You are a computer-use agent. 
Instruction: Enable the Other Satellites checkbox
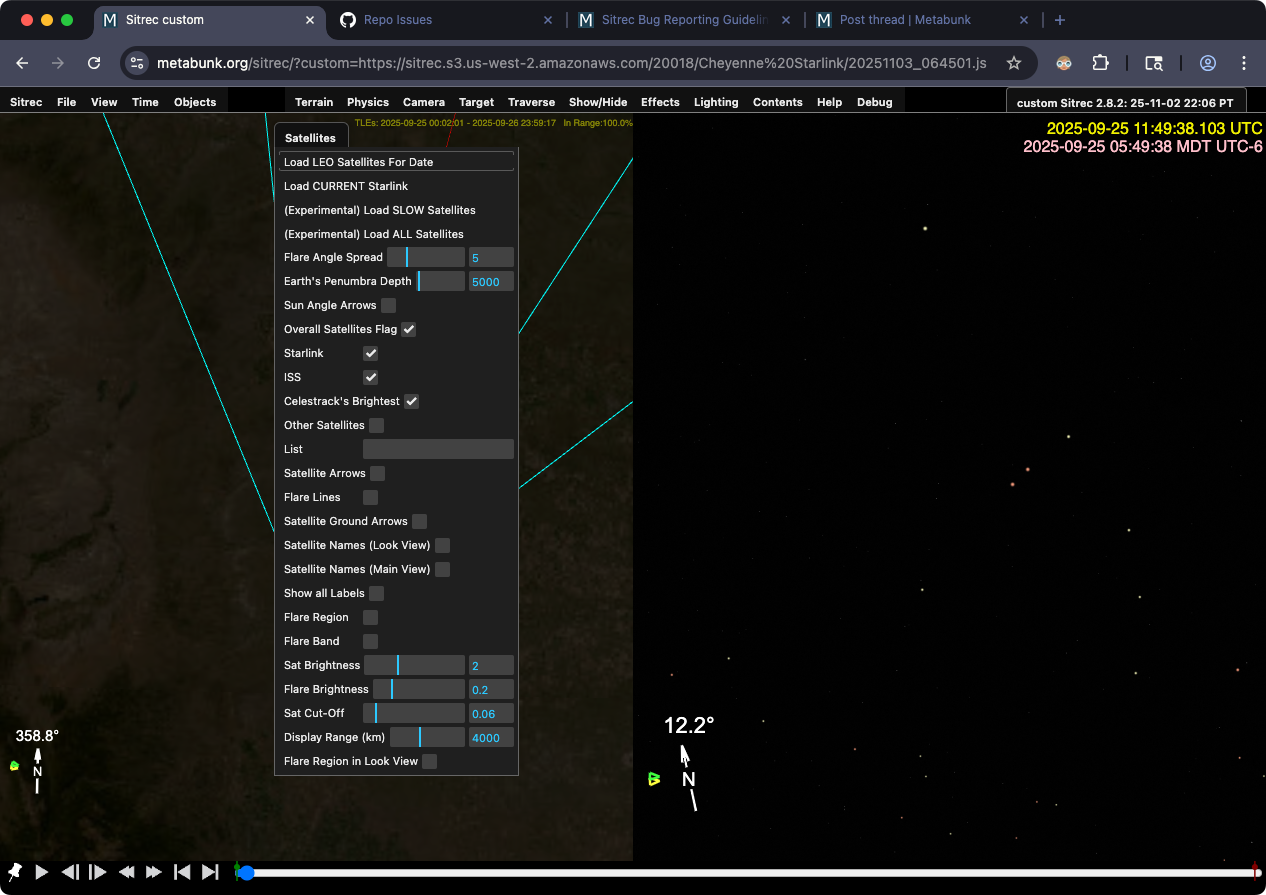[x=376, y=425]
